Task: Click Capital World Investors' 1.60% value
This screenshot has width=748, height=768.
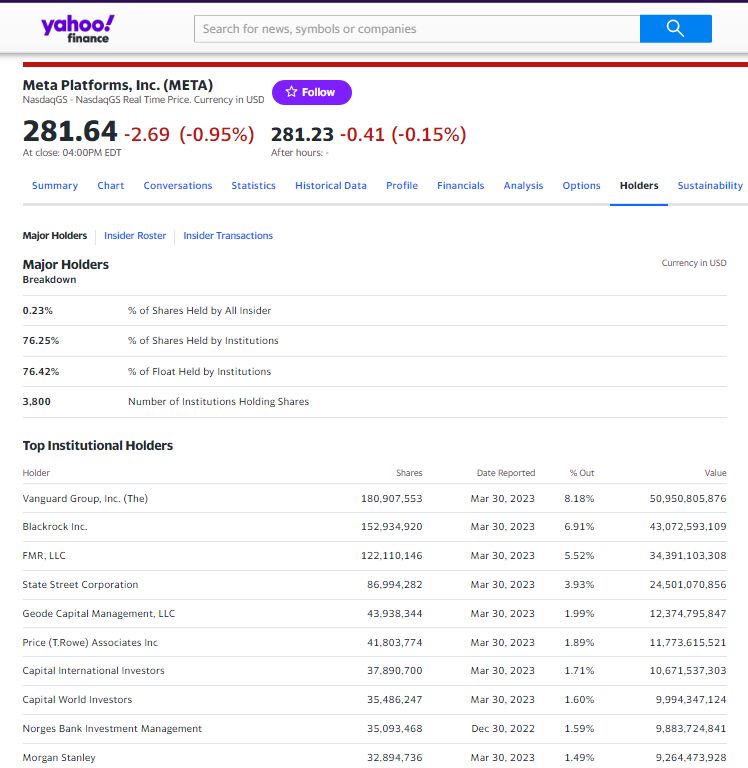Action: [x=579, y=699]
